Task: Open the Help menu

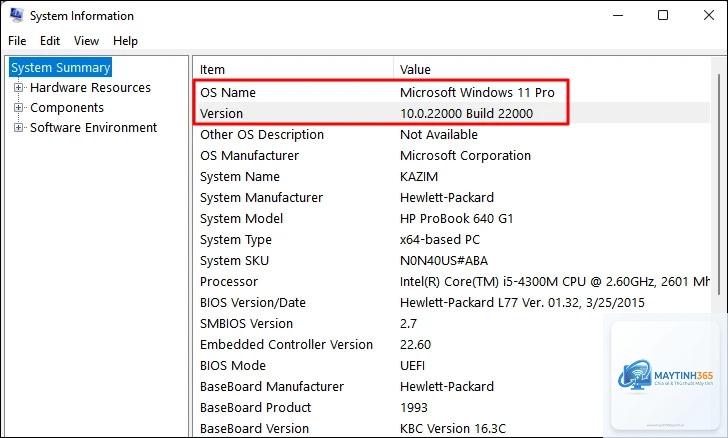Action: (x=125, y=41)
